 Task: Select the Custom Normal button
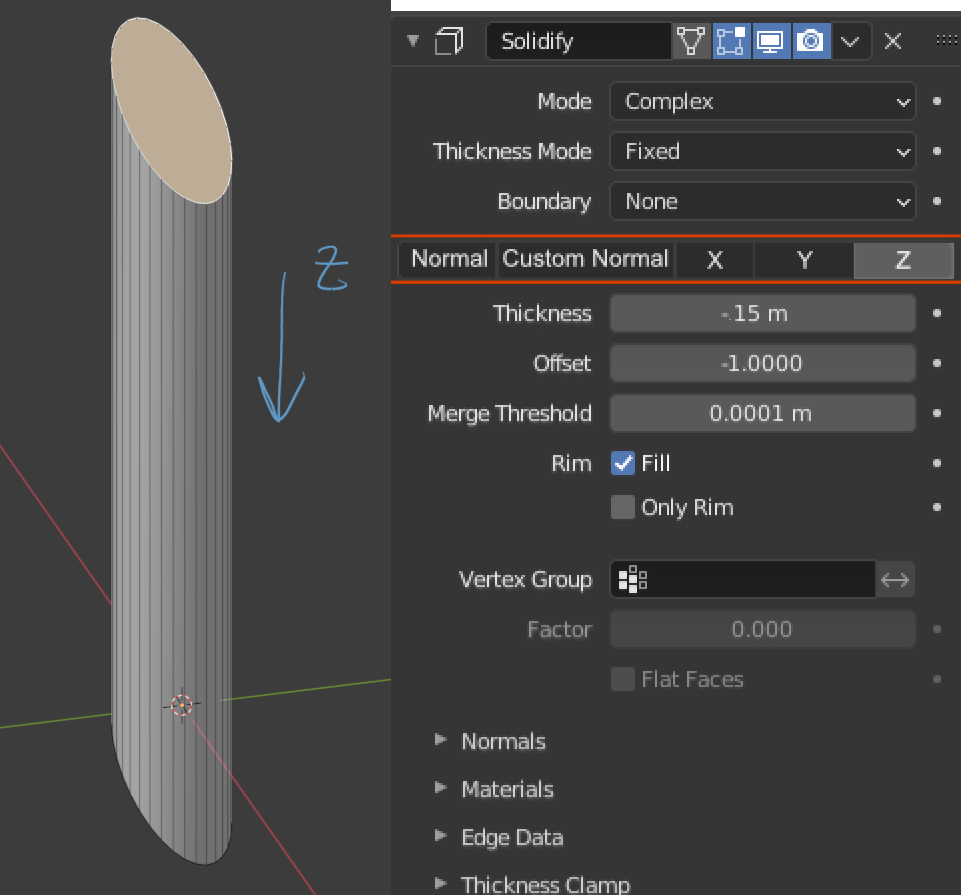tap(585, 259)
